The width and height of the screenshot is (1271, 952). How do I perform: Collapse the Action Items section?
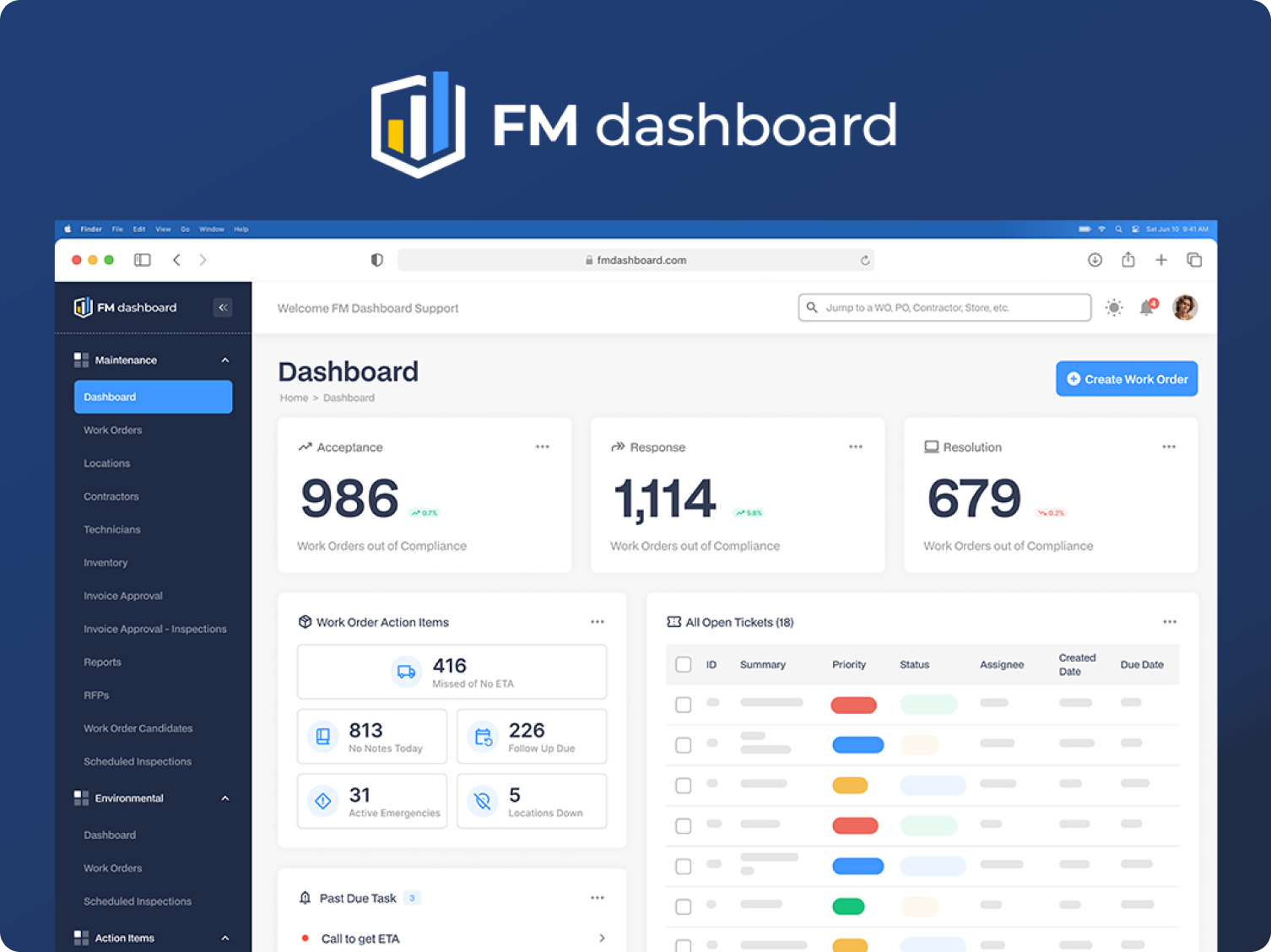coord(225,938)
